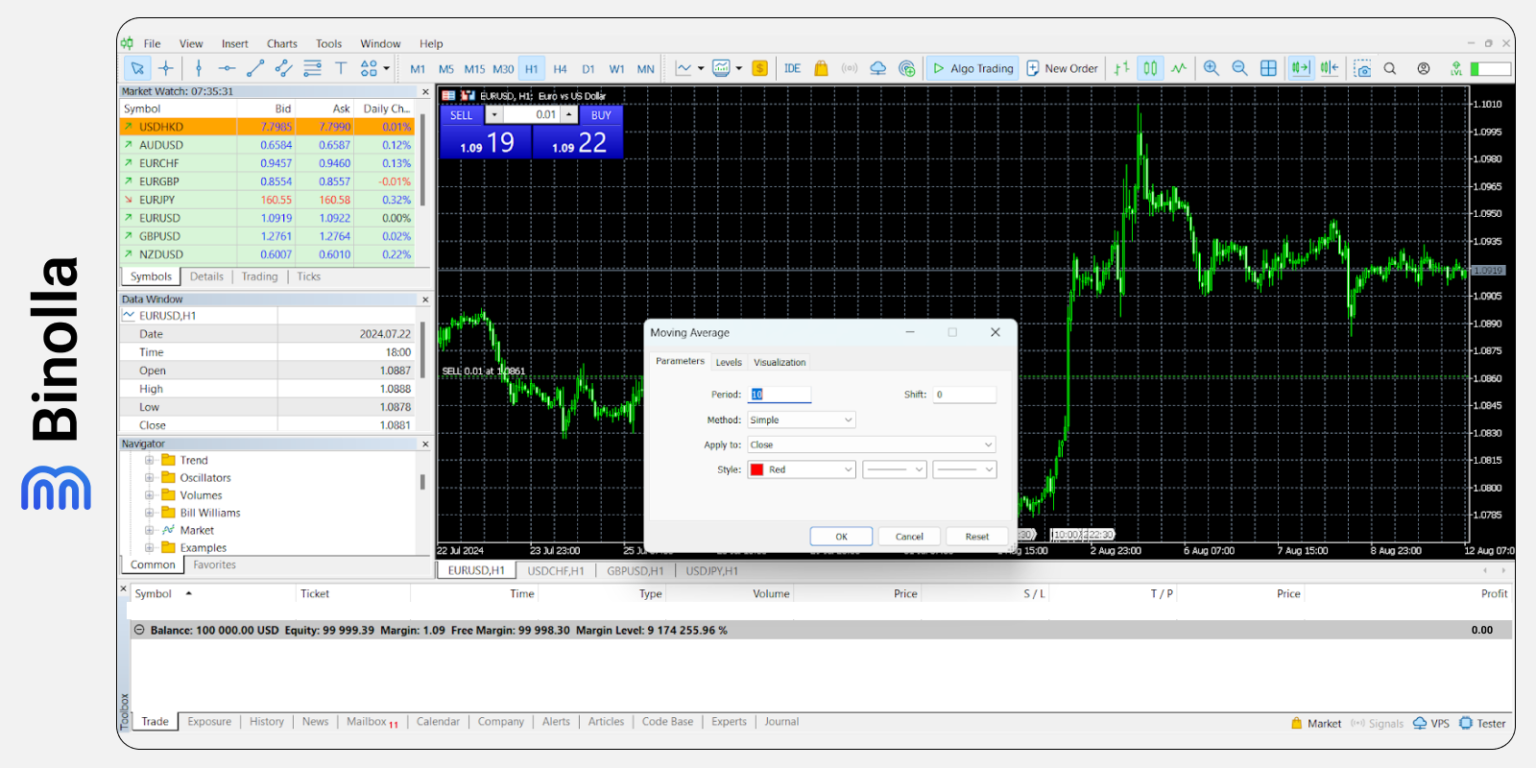This screenshot has height=768, width=1536.
Task: Open the search magnifier in the toolbar
Action: (x=1390, y=68)
